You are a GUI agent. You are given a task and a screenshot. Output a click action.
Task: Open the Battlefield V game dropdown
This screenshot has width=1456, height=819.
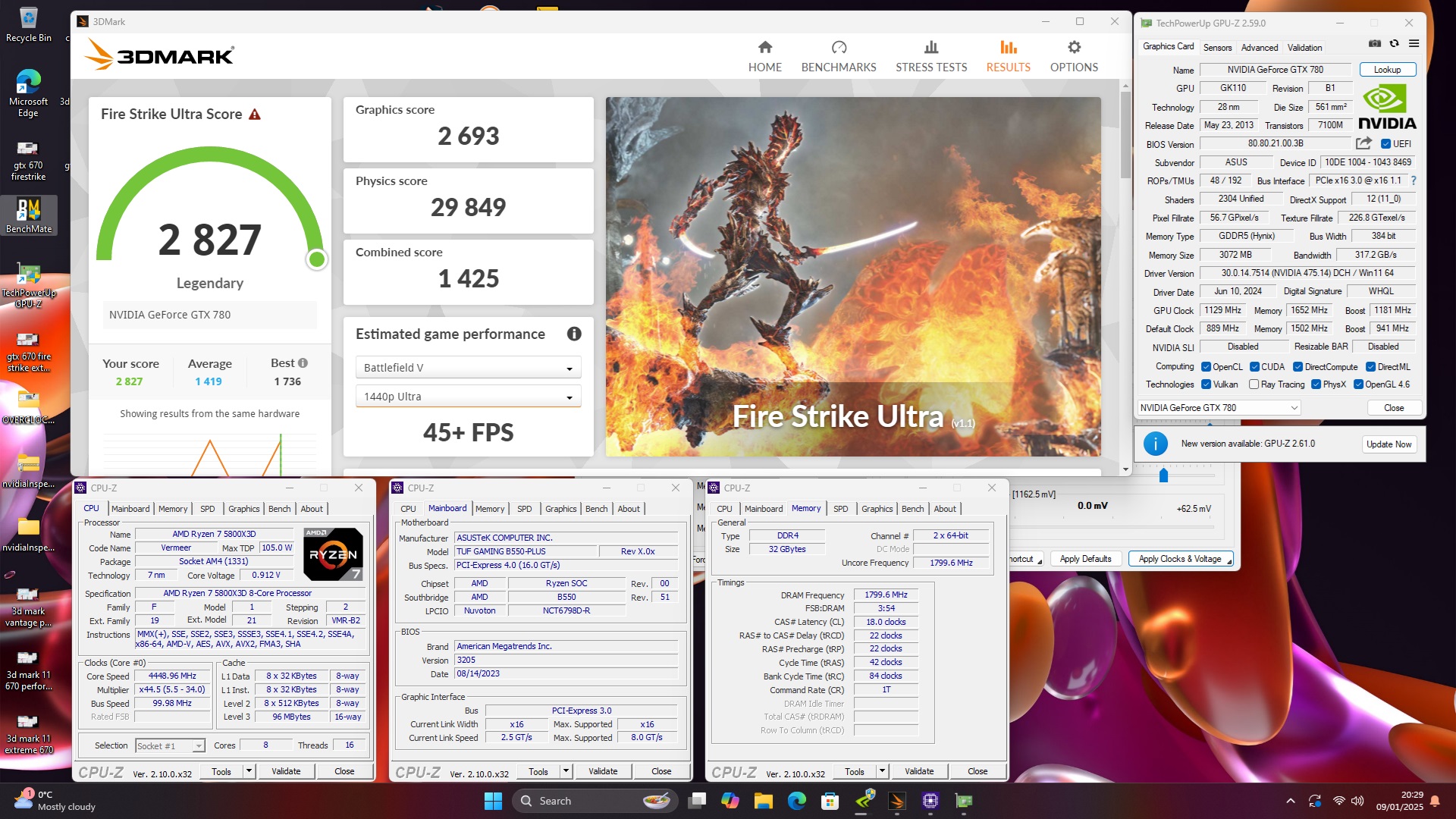click(x=468, y=368)
